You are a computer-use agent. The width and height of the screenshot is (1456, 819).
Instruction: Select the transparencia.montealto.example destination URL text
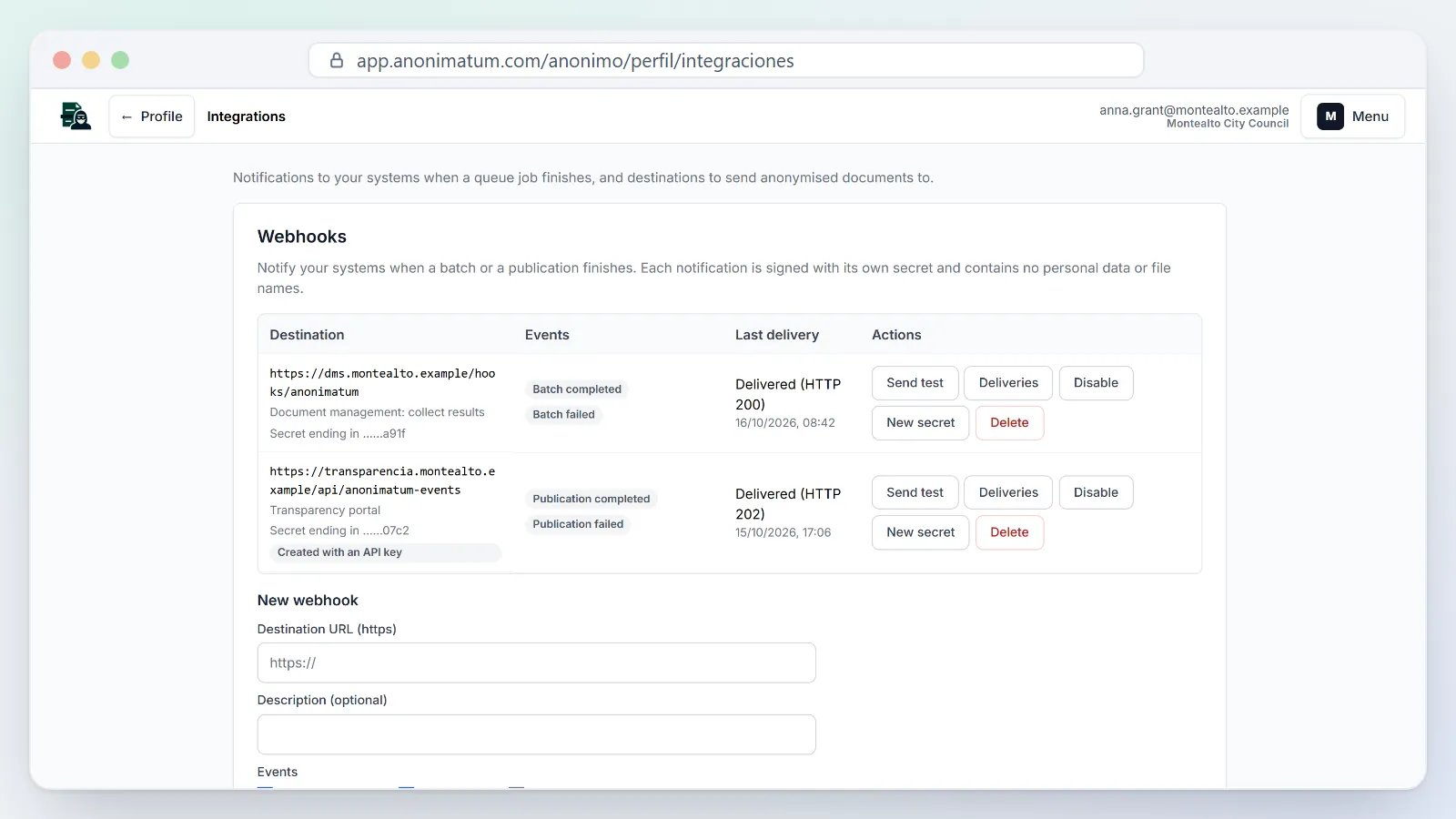click(x=382, y=480)
